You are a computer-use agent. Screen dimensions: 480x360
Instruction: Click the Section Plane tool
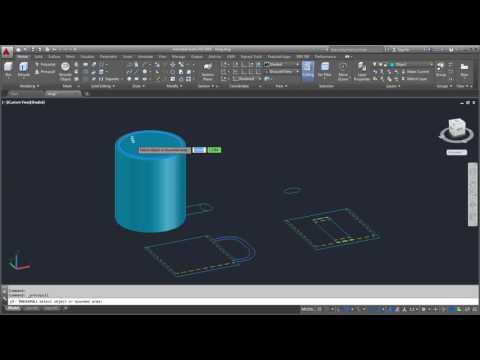[x=208, y=71]
